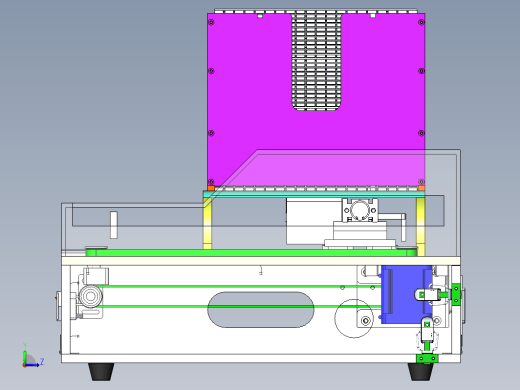
Task: Pick the cyan plate under the magenta enclosure
Action: pyautogui.click(x=314, y=194)
